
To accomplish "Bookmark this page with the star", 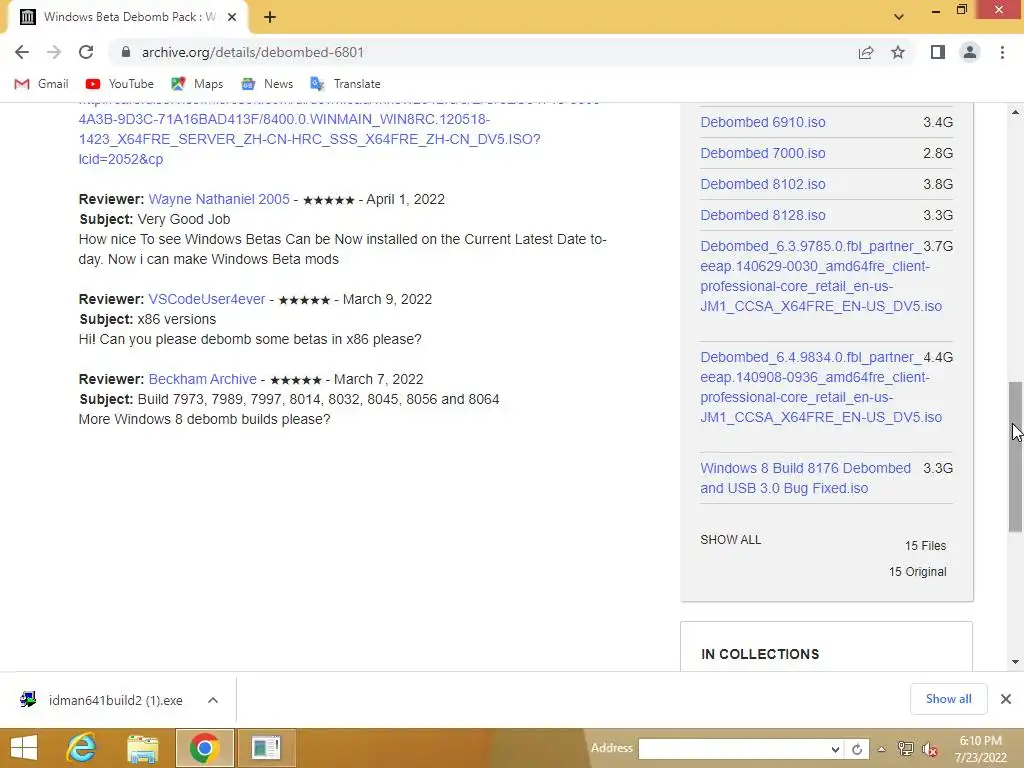I will click(x=898, y=52).
